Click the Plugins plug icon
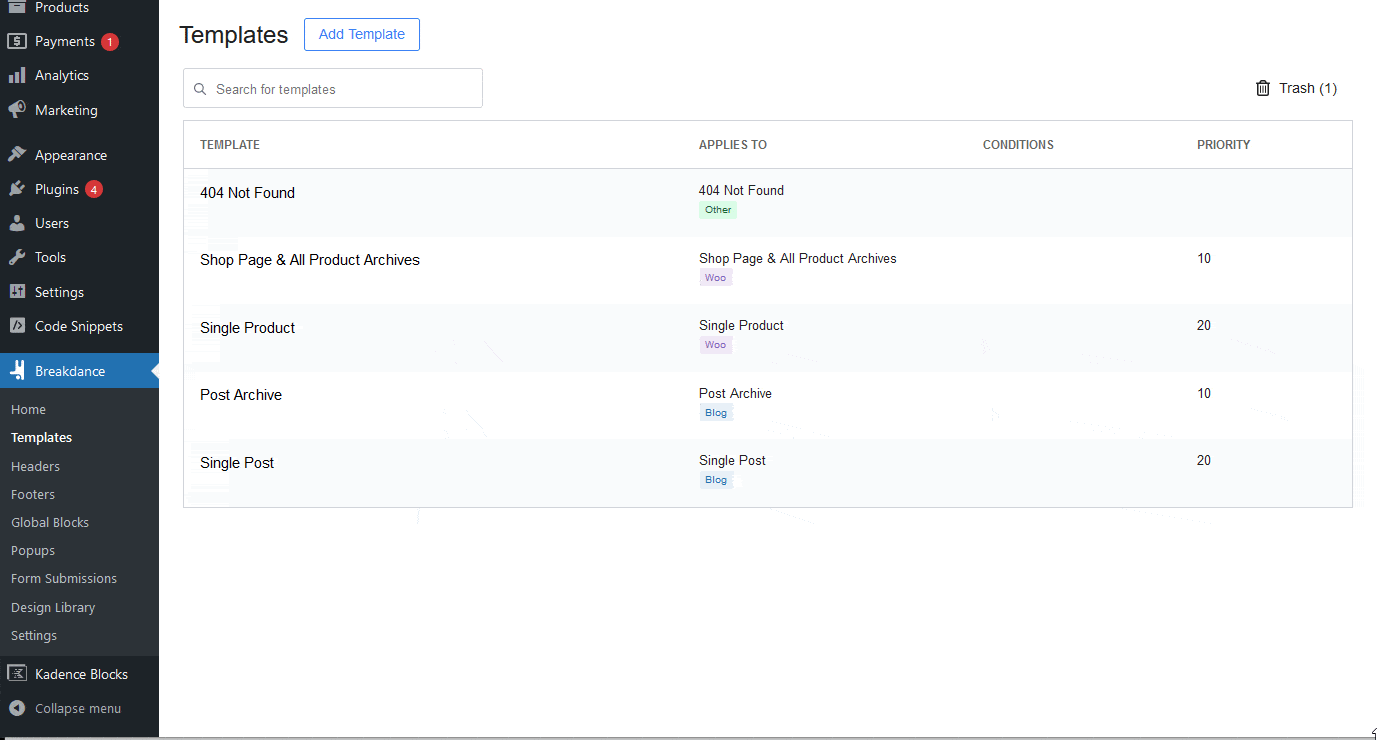Screen dimensions: 1377x740 point(17,189)
